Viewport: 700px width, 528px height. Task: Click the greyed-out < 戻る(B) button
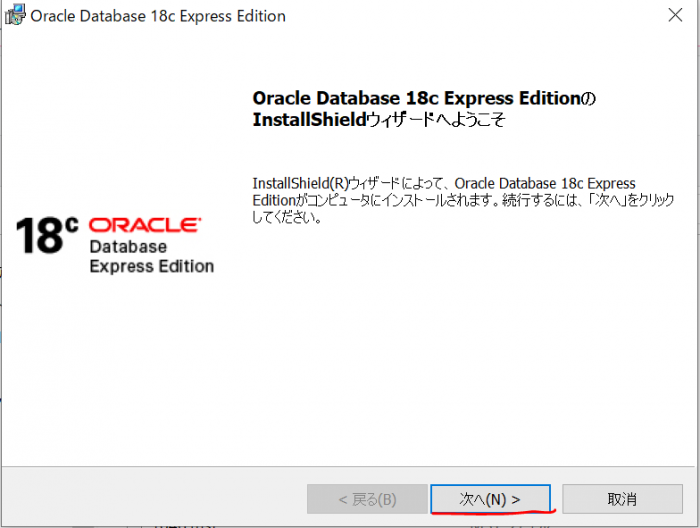[366, 498]
